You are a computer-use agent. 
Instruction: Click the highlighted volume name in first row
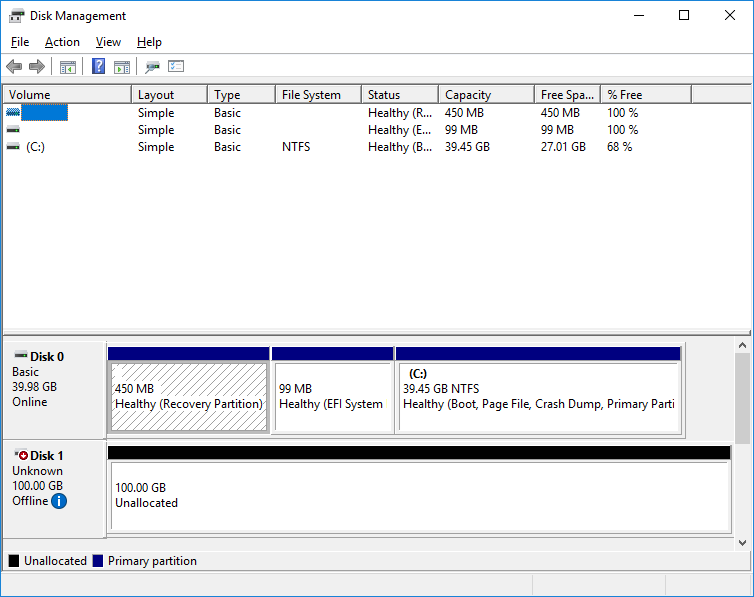coord(44,112)
